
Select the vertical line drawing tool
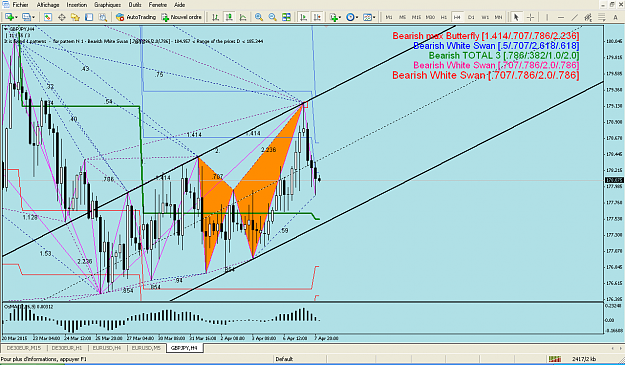point(547,17)
